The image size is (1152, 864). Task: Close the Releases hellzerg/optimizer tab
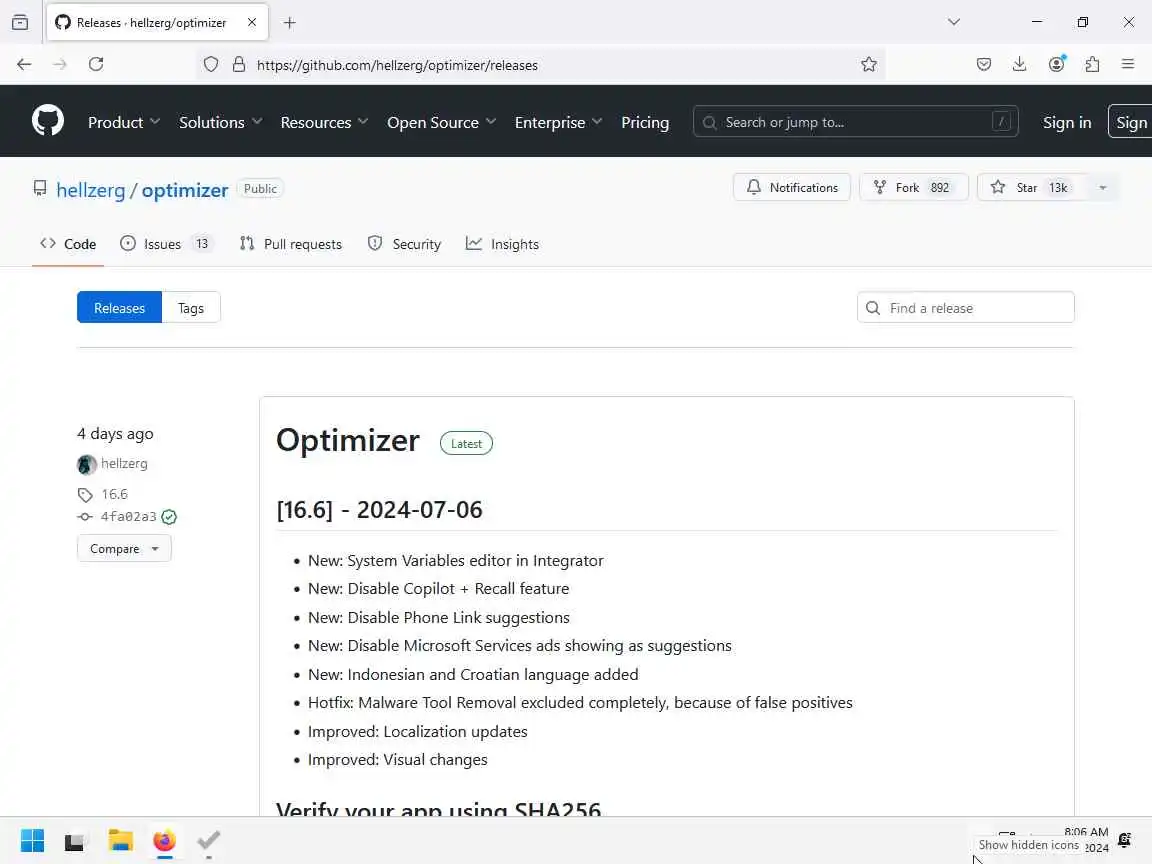pyautogui.click(x=252, y=22)
